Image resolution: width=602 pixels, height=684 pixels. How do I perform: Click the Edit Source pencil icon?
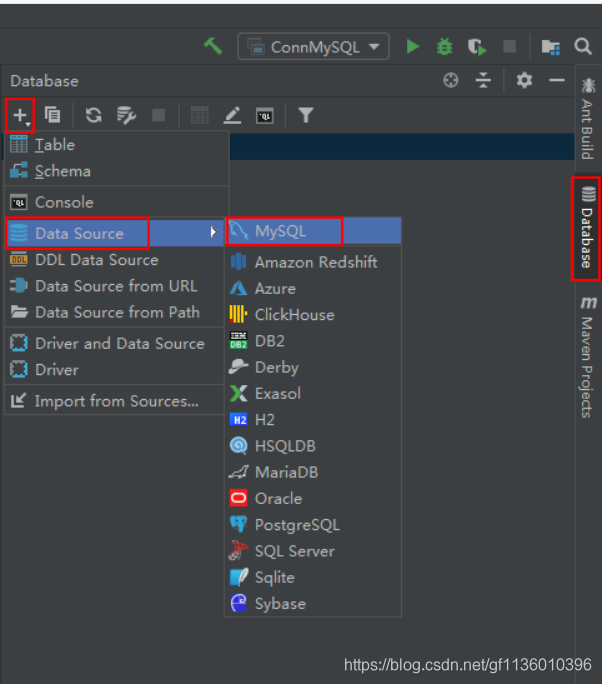point(232,115)
